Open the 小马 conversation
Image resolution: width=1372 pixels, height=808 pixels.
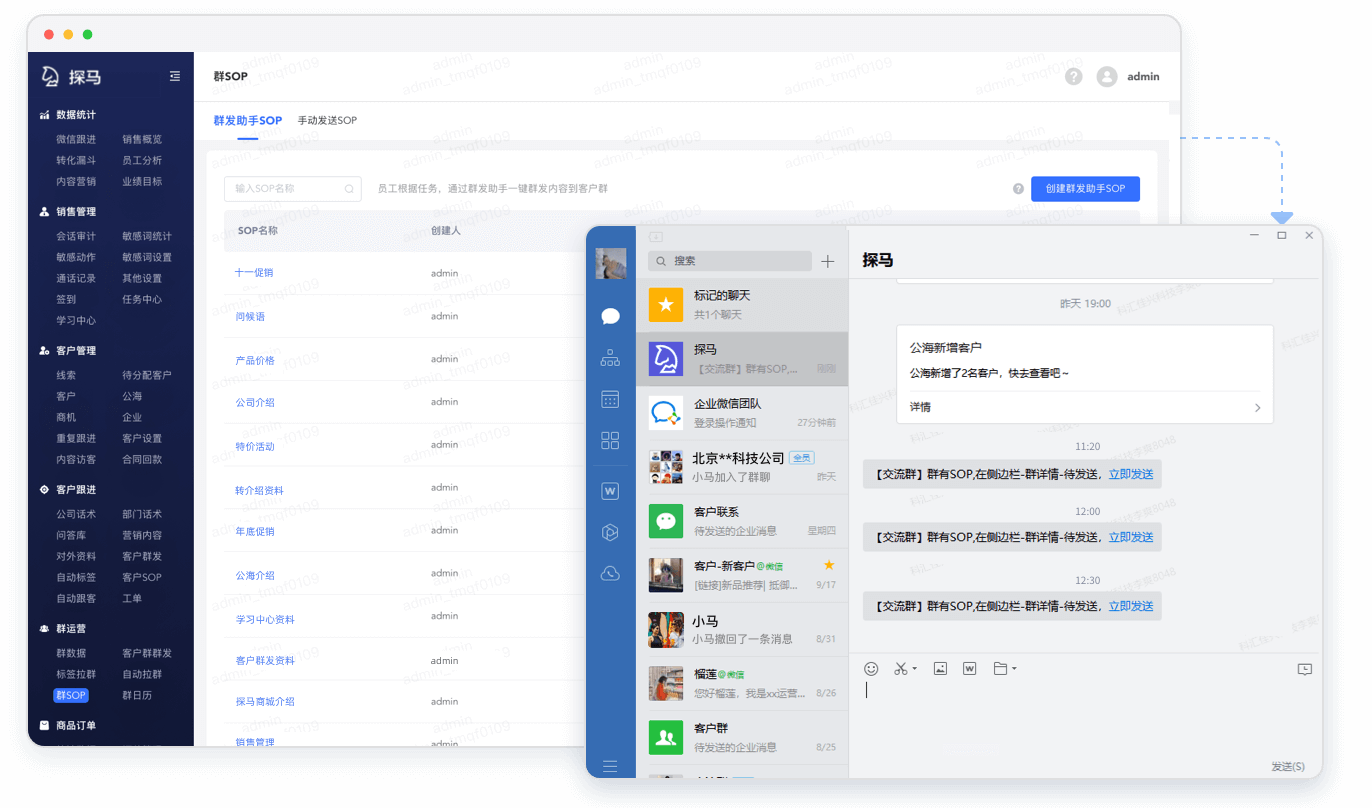coord(742,629)
